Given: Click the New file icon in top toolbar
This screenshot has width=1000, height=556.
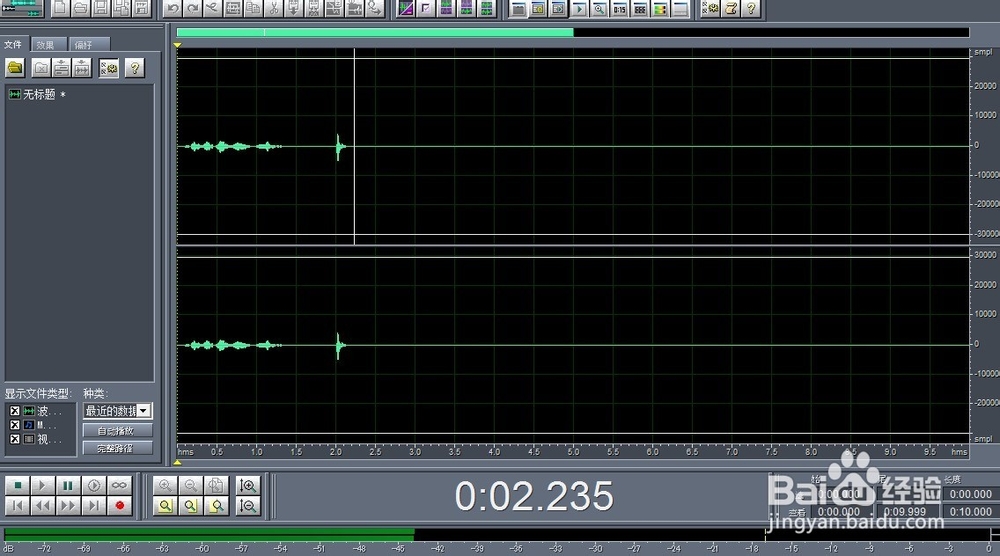Looking at the screenshot, I should click(x=59, y=8).
